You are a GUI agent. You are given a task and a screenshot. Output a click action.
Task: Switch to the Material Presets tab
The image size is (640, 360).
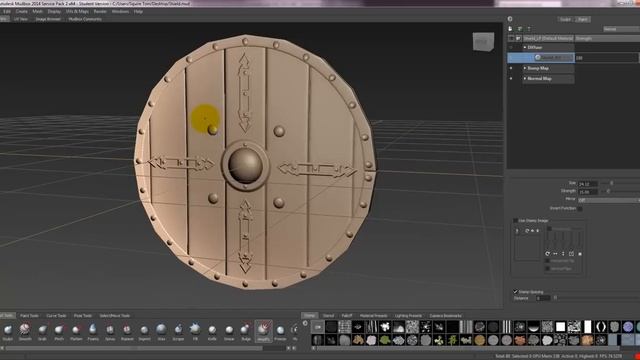tap(373, 316)
